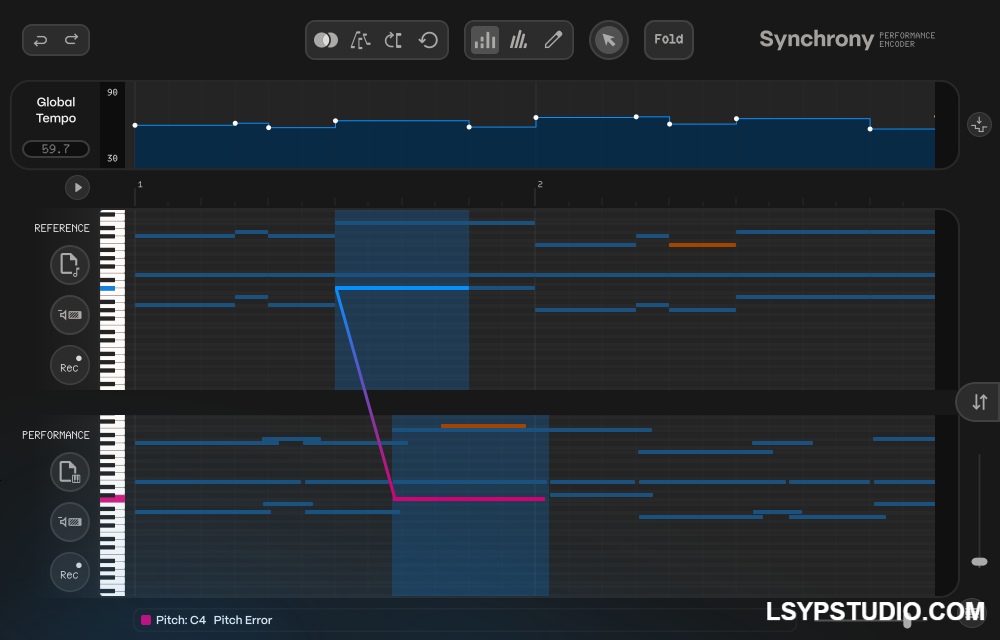Click the redo arrow control
Image resolution: width=1000 pixels, height=640 pixels.
70,40
